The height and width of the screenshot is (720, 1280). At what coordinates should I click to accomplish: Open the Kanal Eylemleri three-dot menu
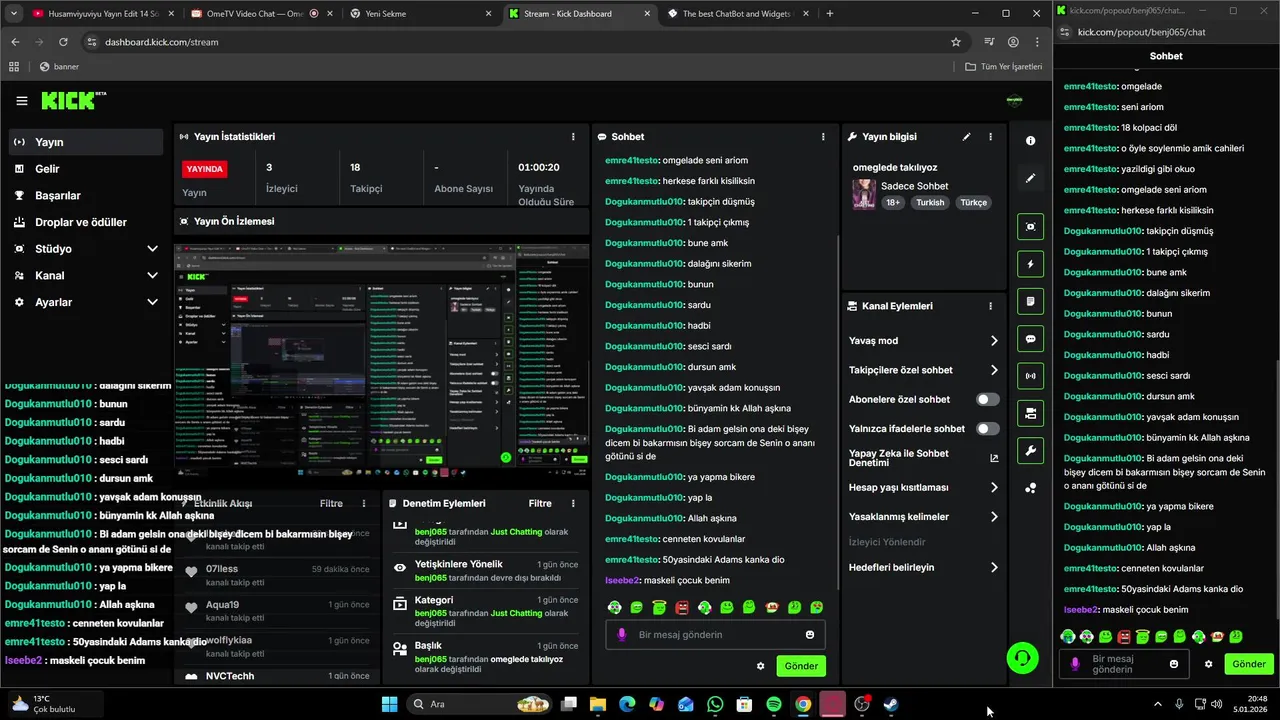point(991,306)
